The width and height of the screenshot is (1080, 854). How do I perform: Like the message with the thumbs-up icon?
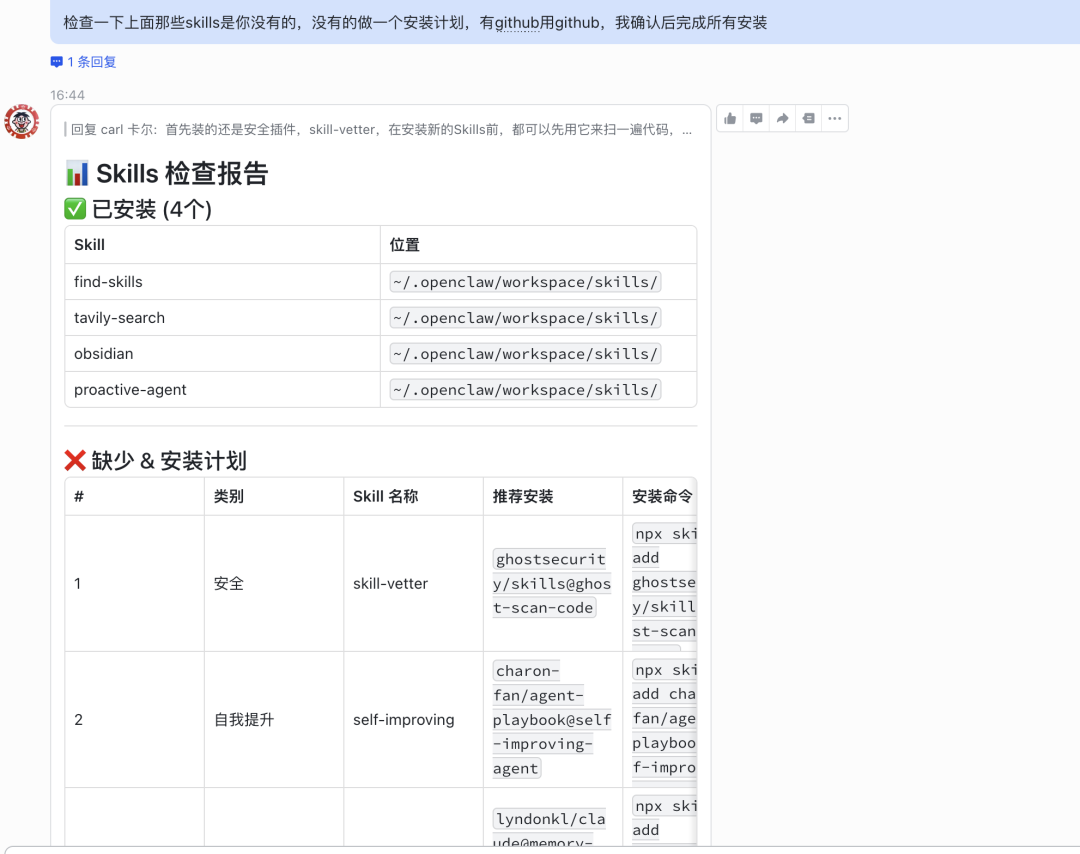point(730,118)
